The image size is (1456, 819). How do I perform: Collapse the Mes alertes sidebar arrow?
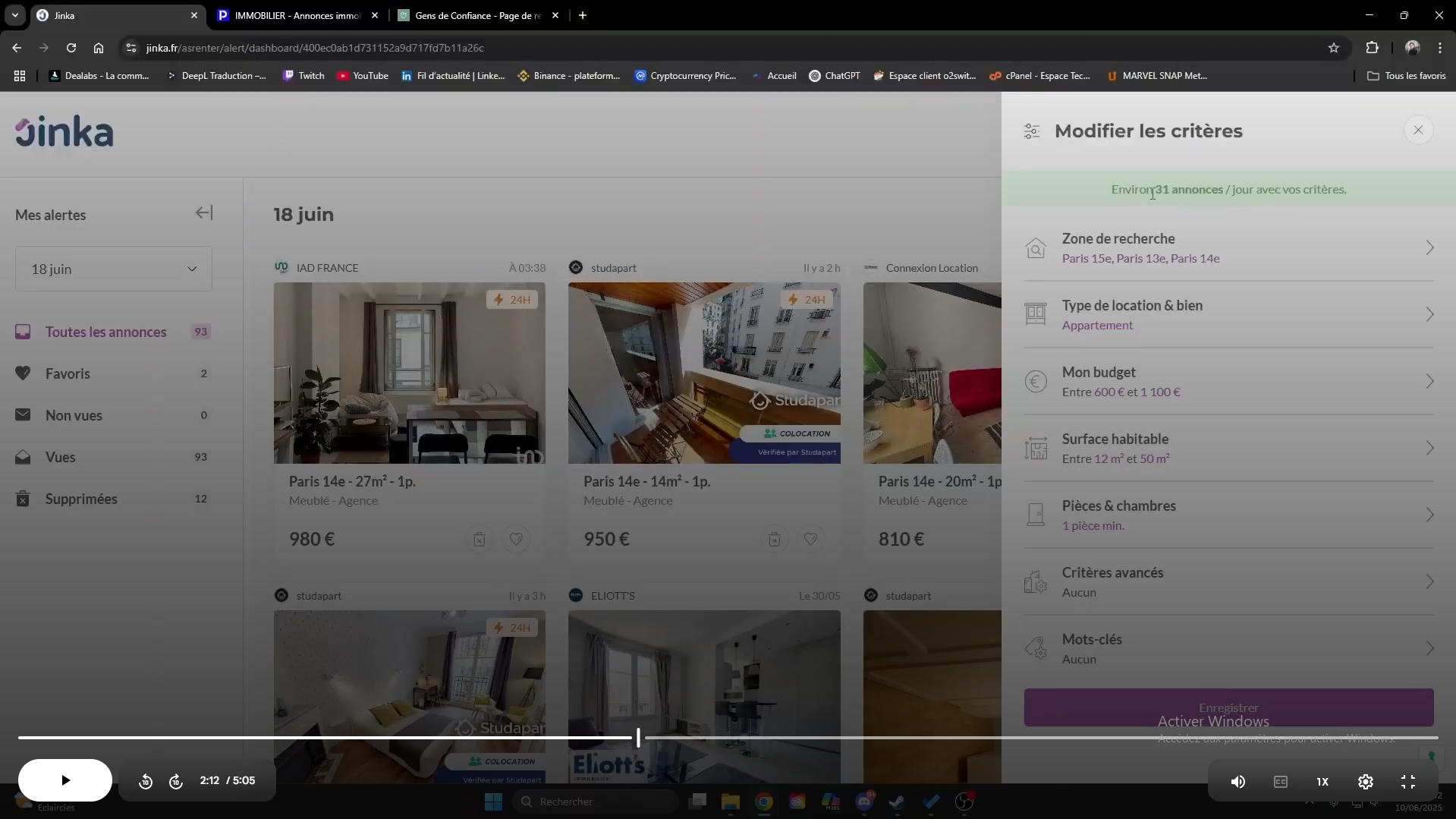click(204, 213)
